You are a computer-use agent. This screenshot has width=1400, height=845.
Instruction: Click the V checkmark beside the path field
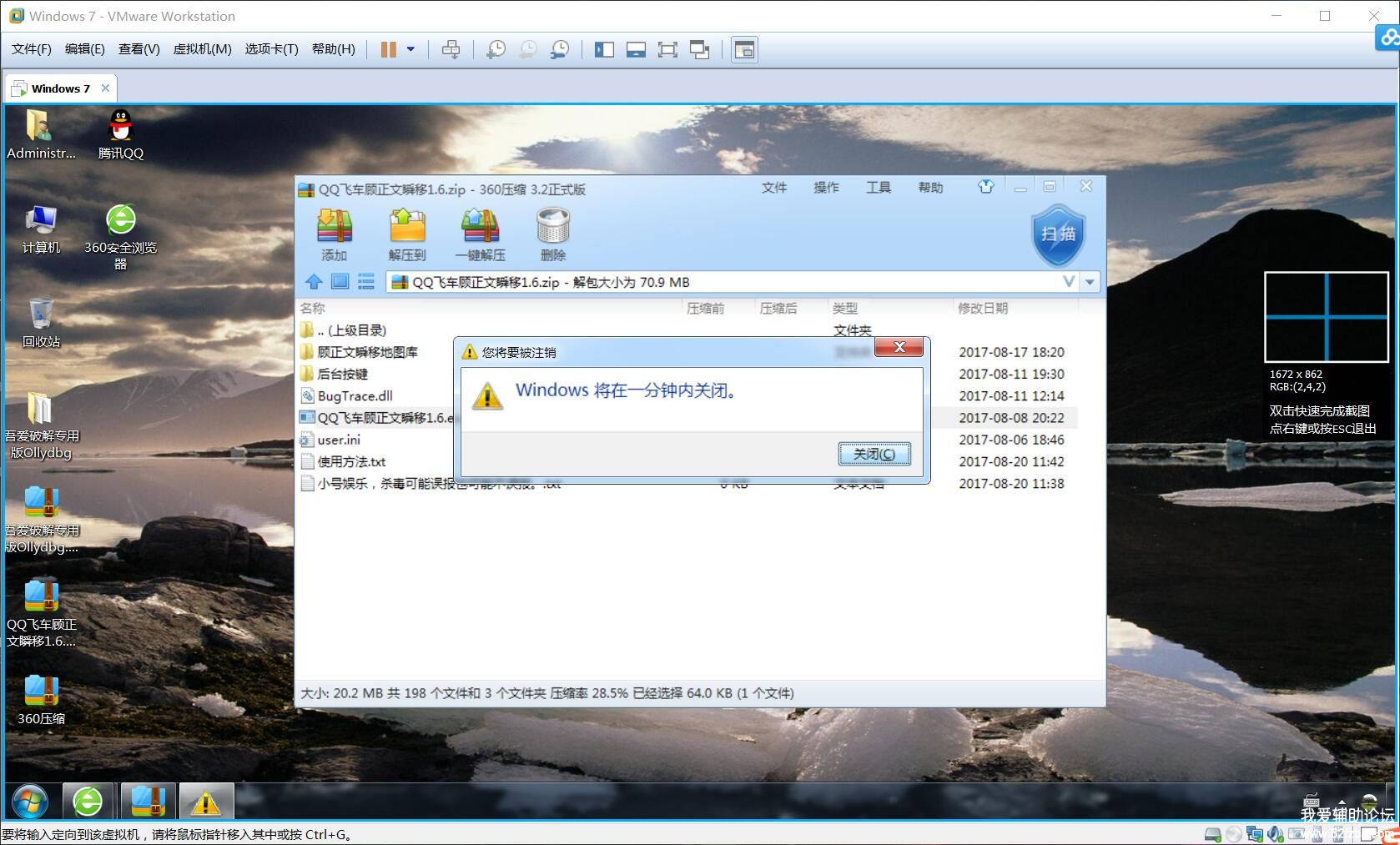click(x=1069, y=282)
